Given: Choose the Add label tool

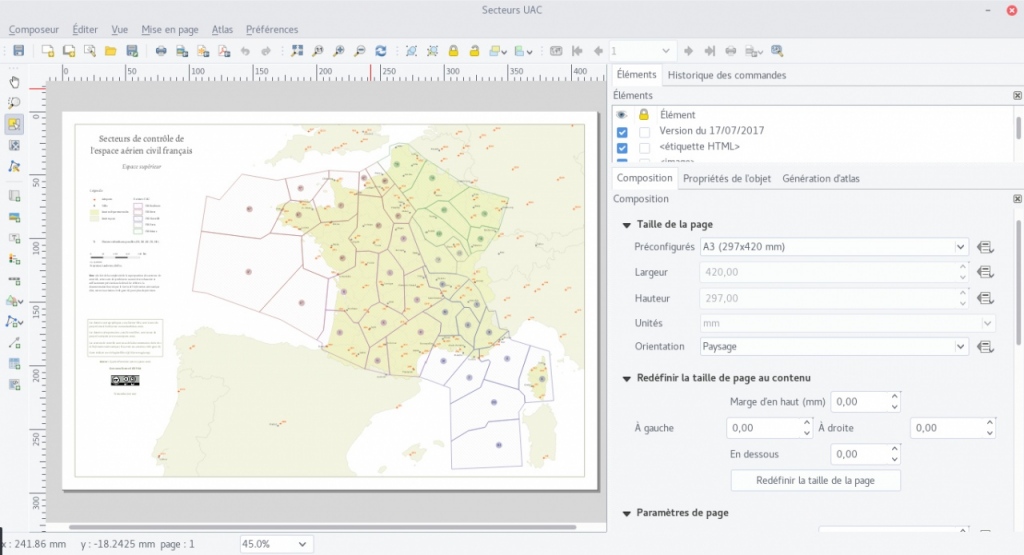Looking at the screenshot, I should tap(14, 238).
